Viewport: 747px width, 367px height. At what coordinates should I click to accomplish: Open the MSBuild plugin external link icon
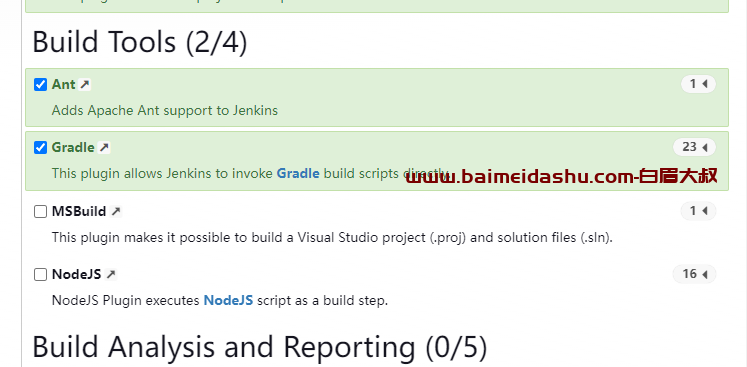pos(116,211)
